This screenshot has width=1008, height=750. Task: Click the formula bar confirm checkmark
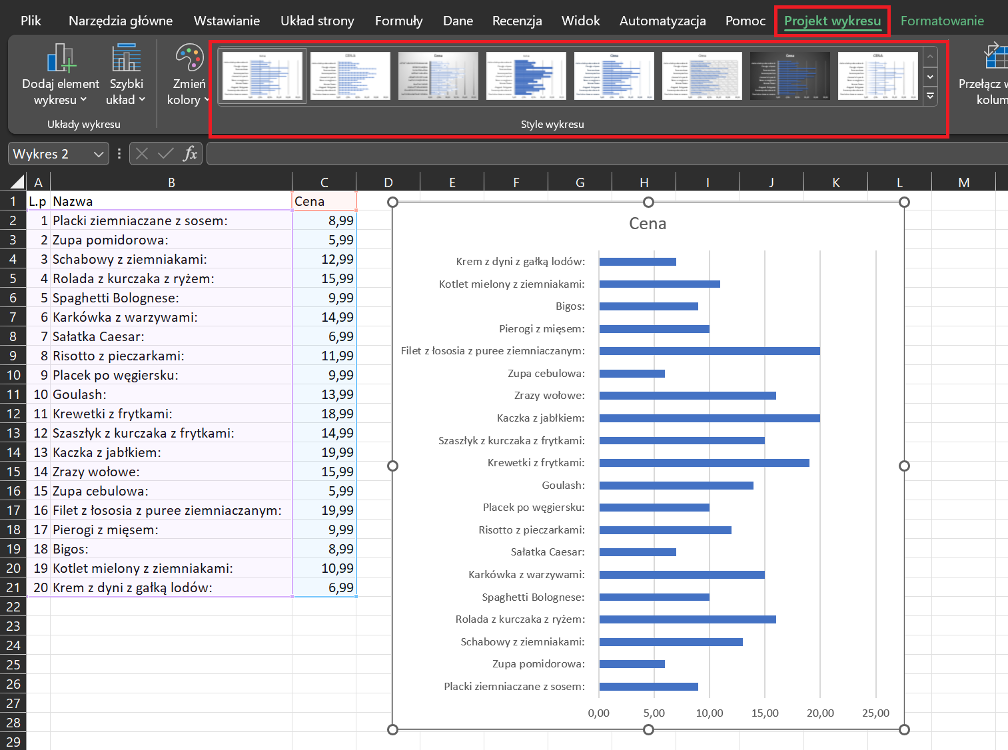(x=165, y=154)
